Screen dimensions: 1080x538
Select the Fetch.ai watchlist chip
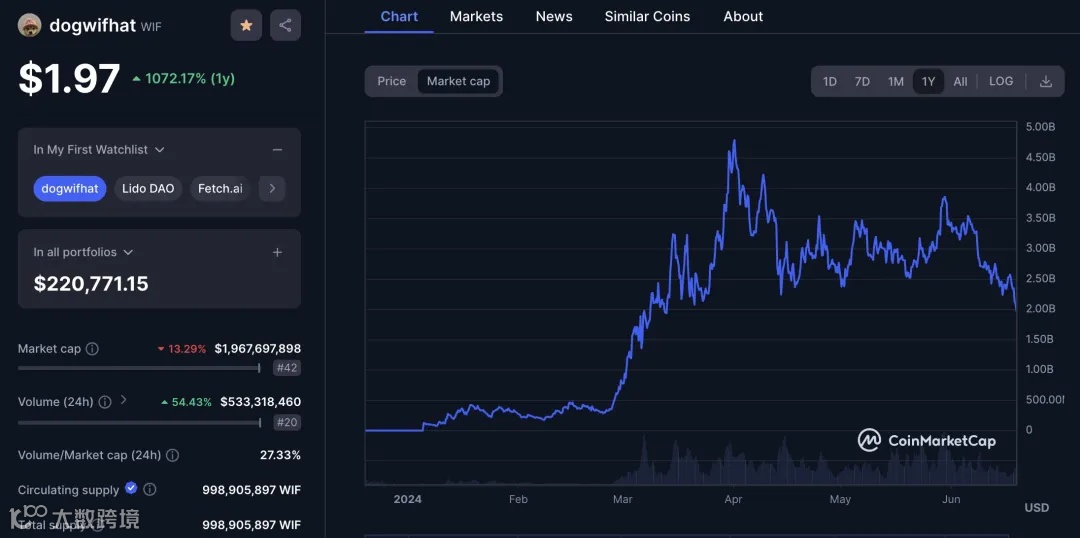click(x=220, y=188)
